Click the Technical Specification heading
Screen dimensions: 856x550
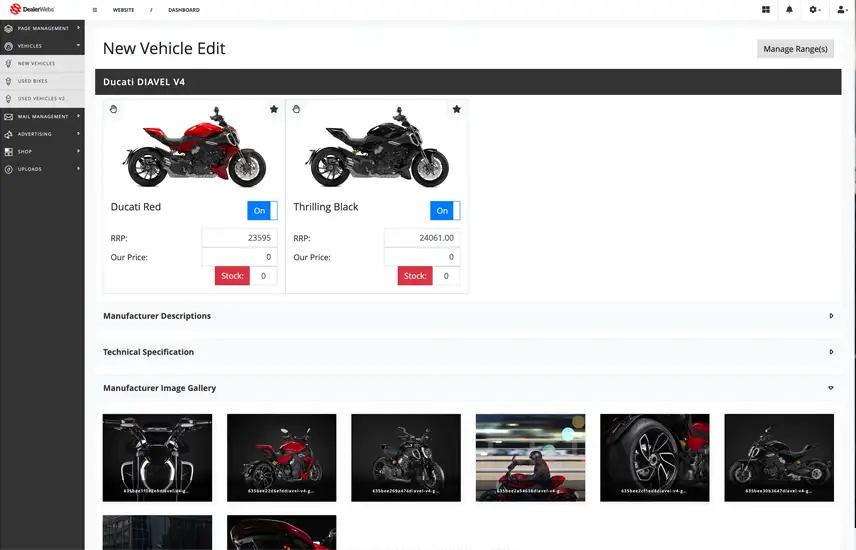click(148, 352)
